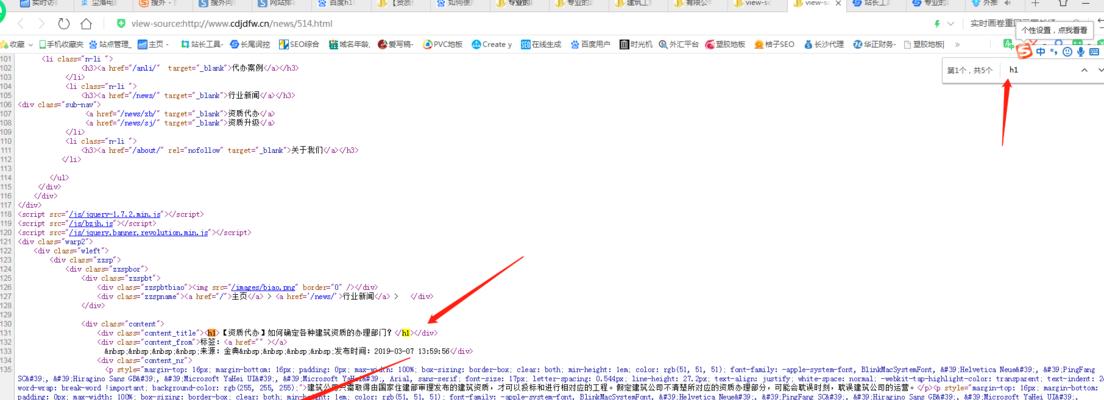Open the 时光机 bookmark
Viewport: 1104px width, 400px height.
tap(636, 44)
